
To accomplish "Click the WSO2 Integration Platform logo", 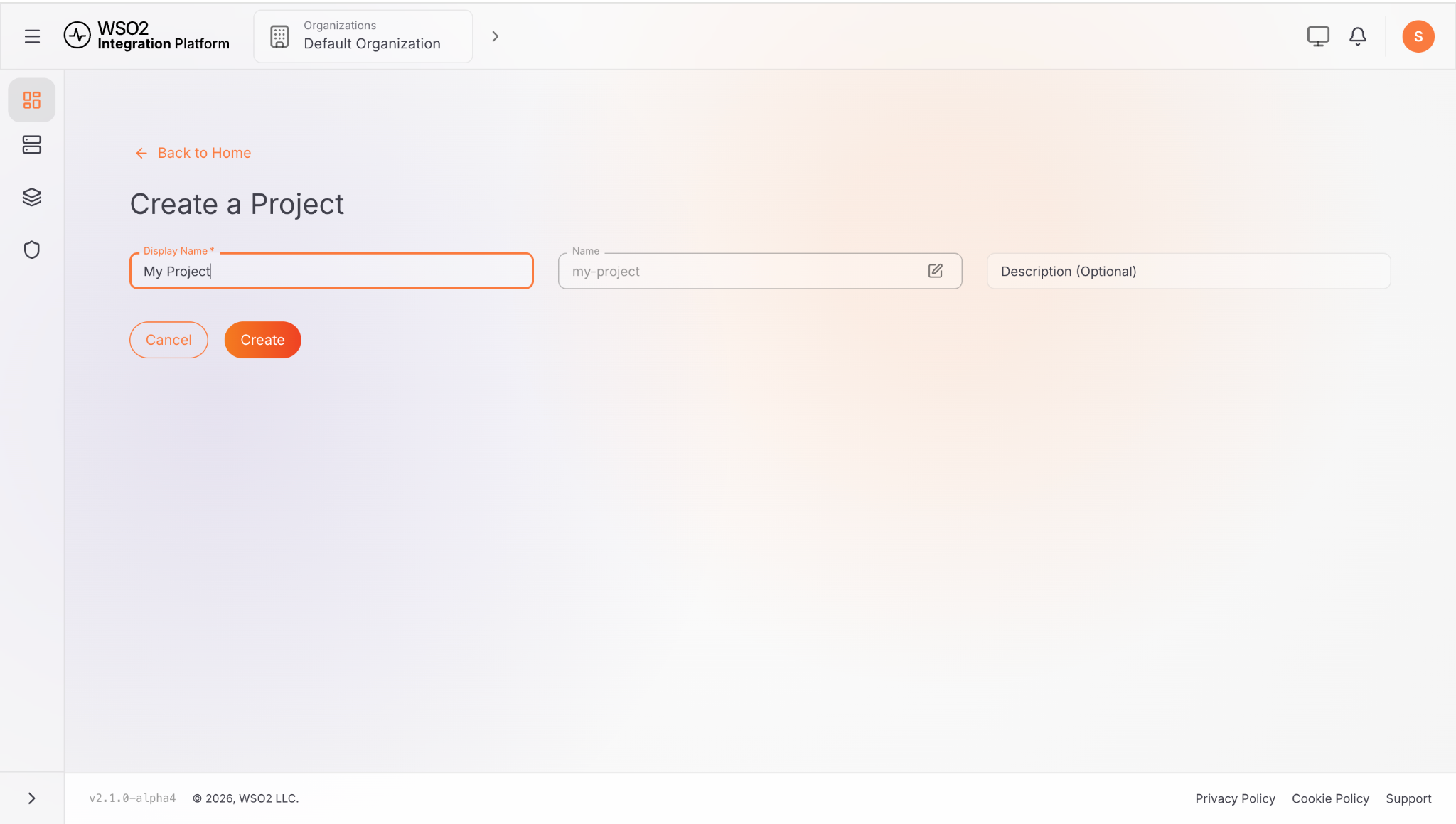I will 146,36.
